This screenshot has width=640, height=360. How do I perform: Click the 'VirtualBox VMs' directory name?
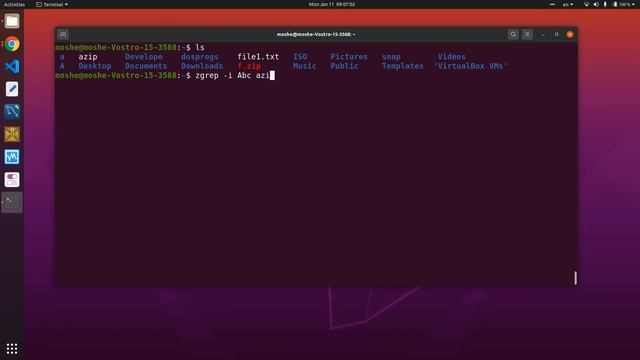tap(471, 66)
